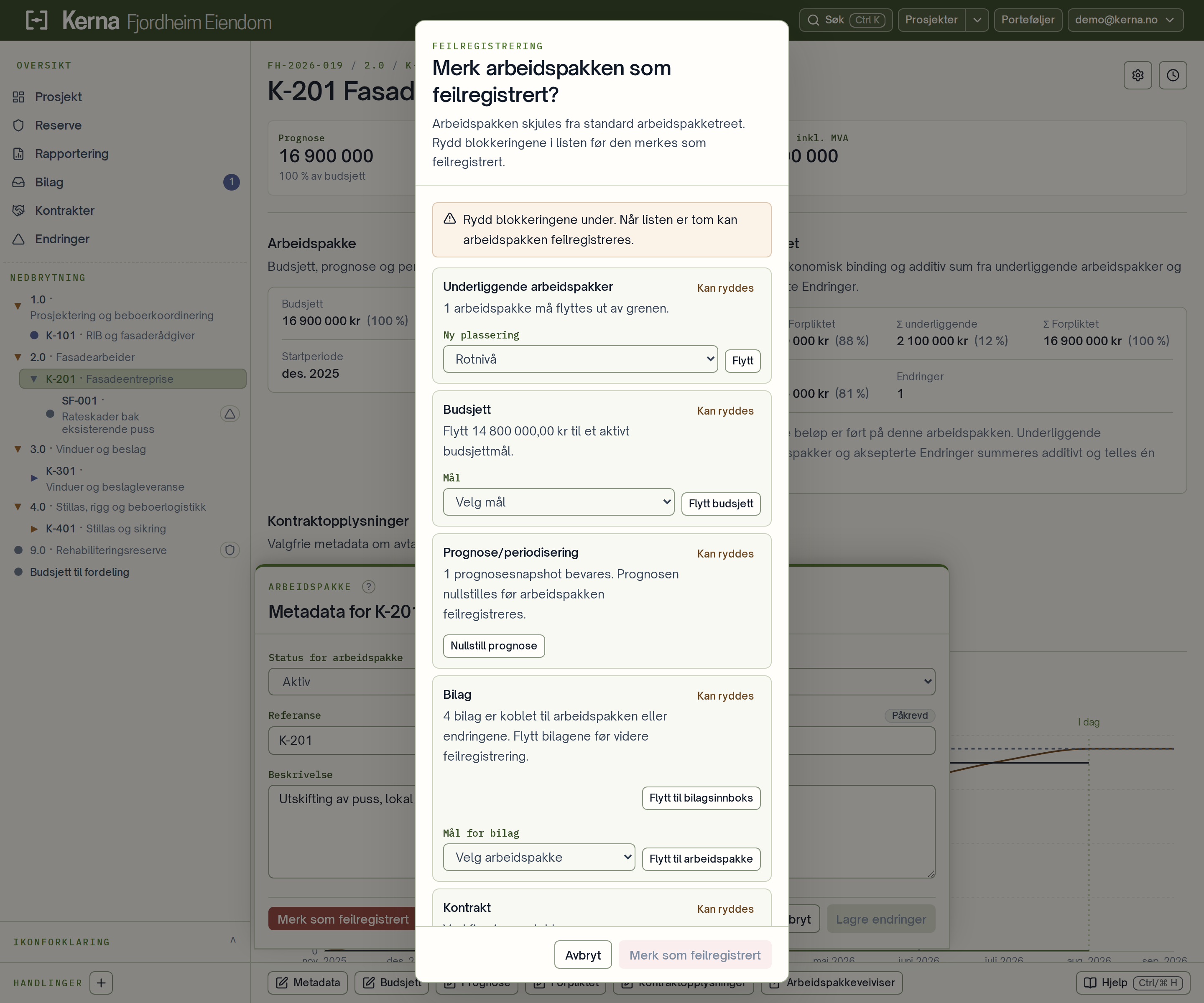This screenshot has width=1204, height=1003.
Task: Click the Metadata button in bottom toolbar
Action: (307, 983)
